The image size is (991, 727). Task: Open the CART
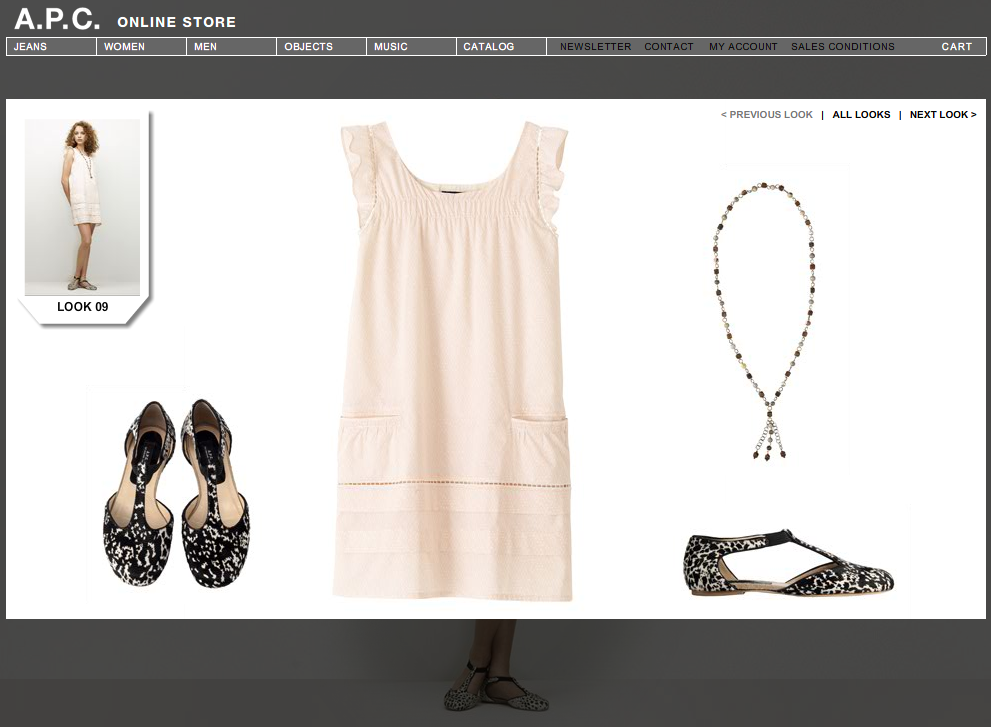click(x=956, y=47)
